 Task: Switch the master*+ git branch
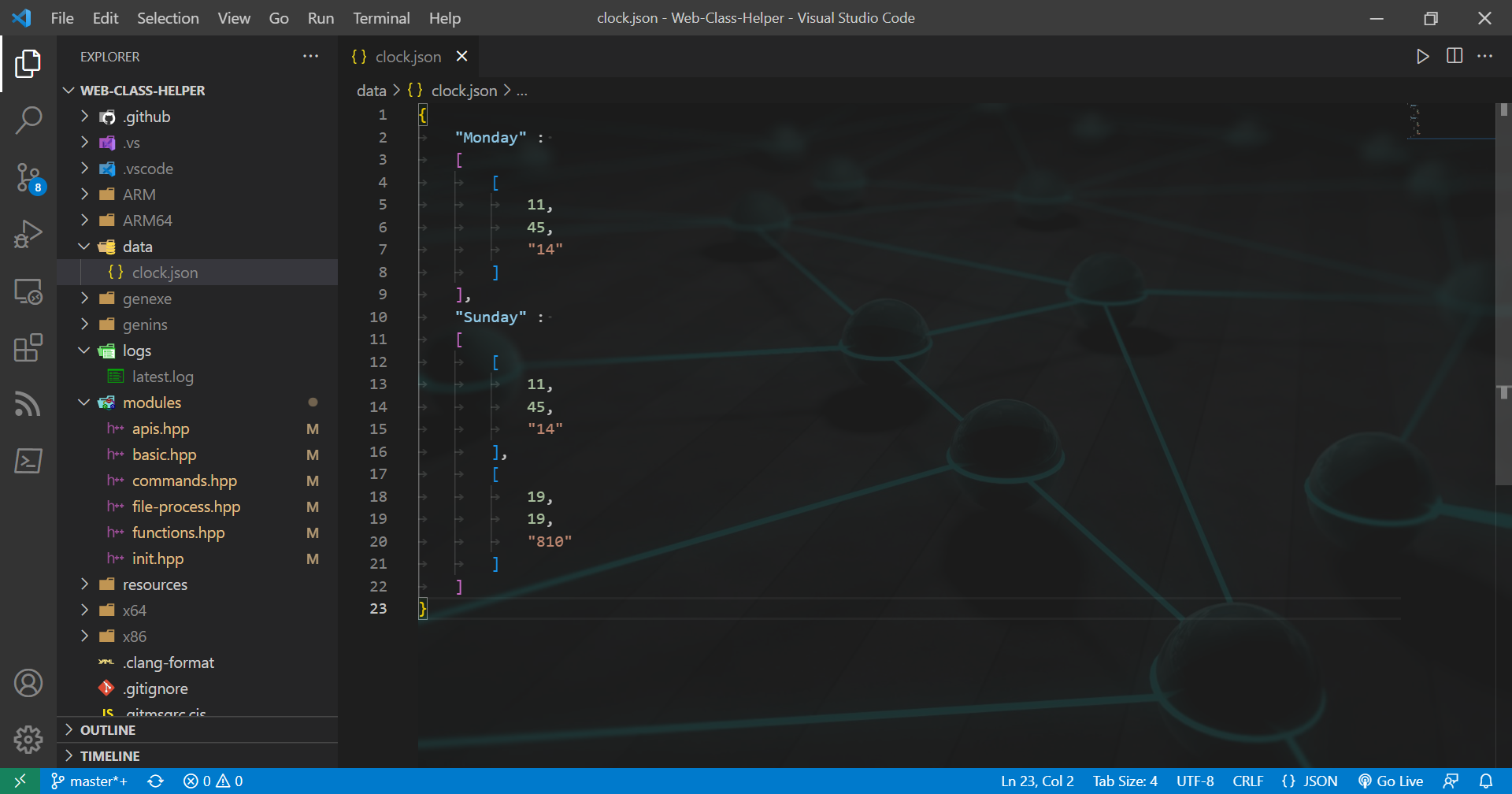point(89,781)
